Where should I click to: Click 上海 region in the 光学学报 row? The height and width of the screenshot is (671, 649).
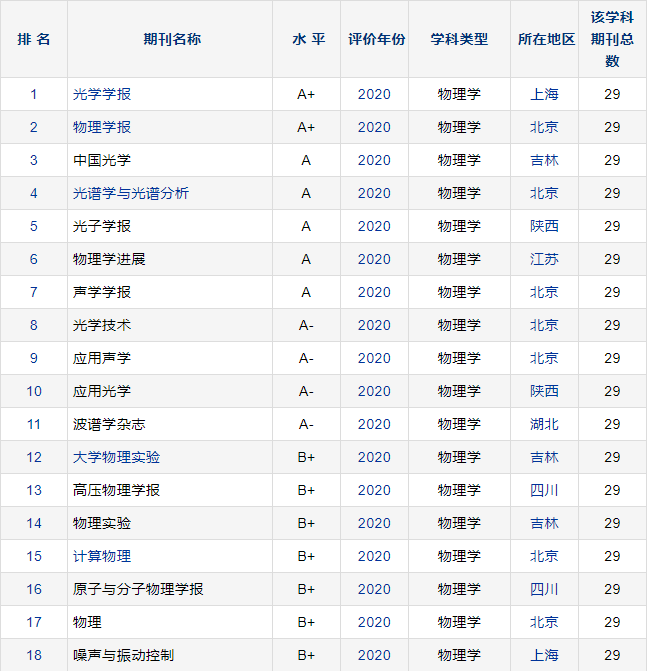point(544,94)
